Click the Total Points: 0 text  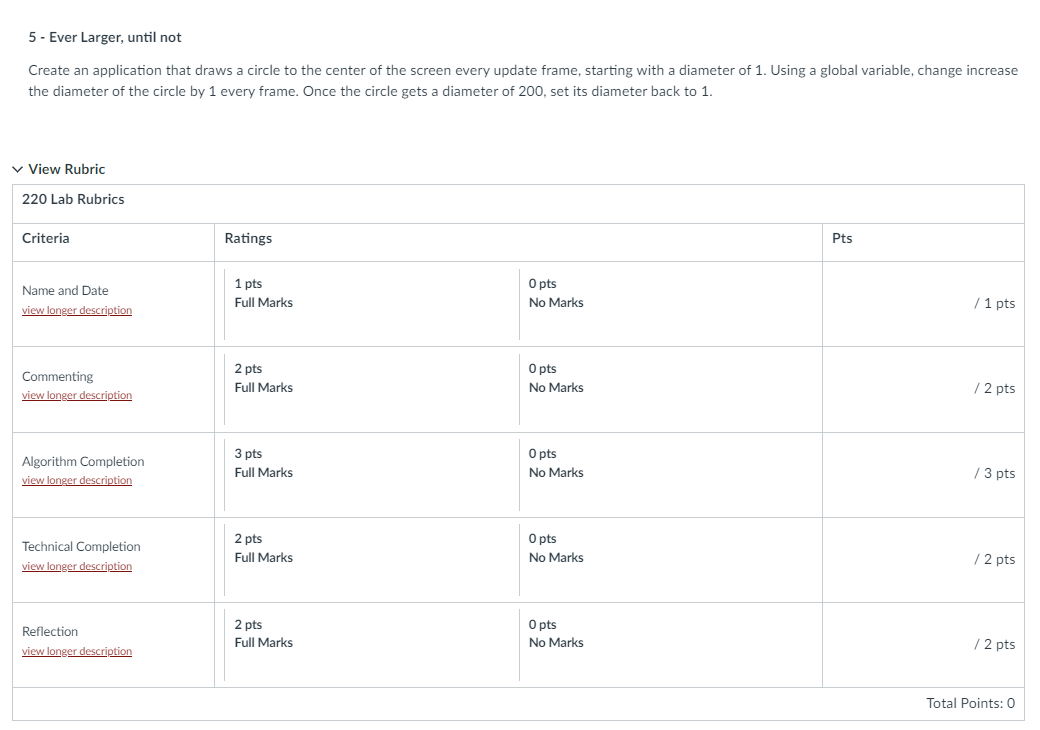[970, 703]
